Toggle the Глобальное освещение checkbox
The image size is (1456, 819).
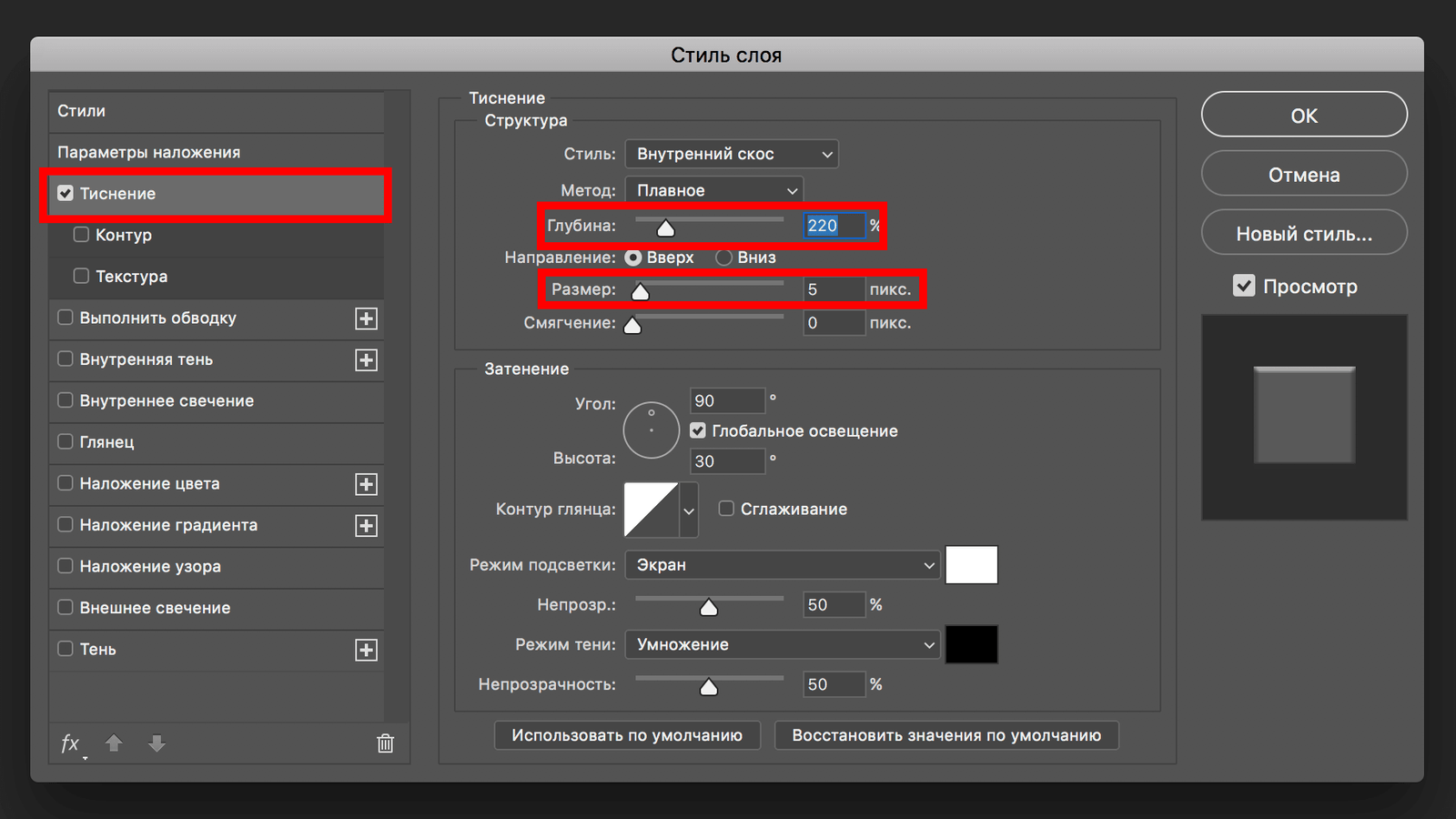(698, 430)
